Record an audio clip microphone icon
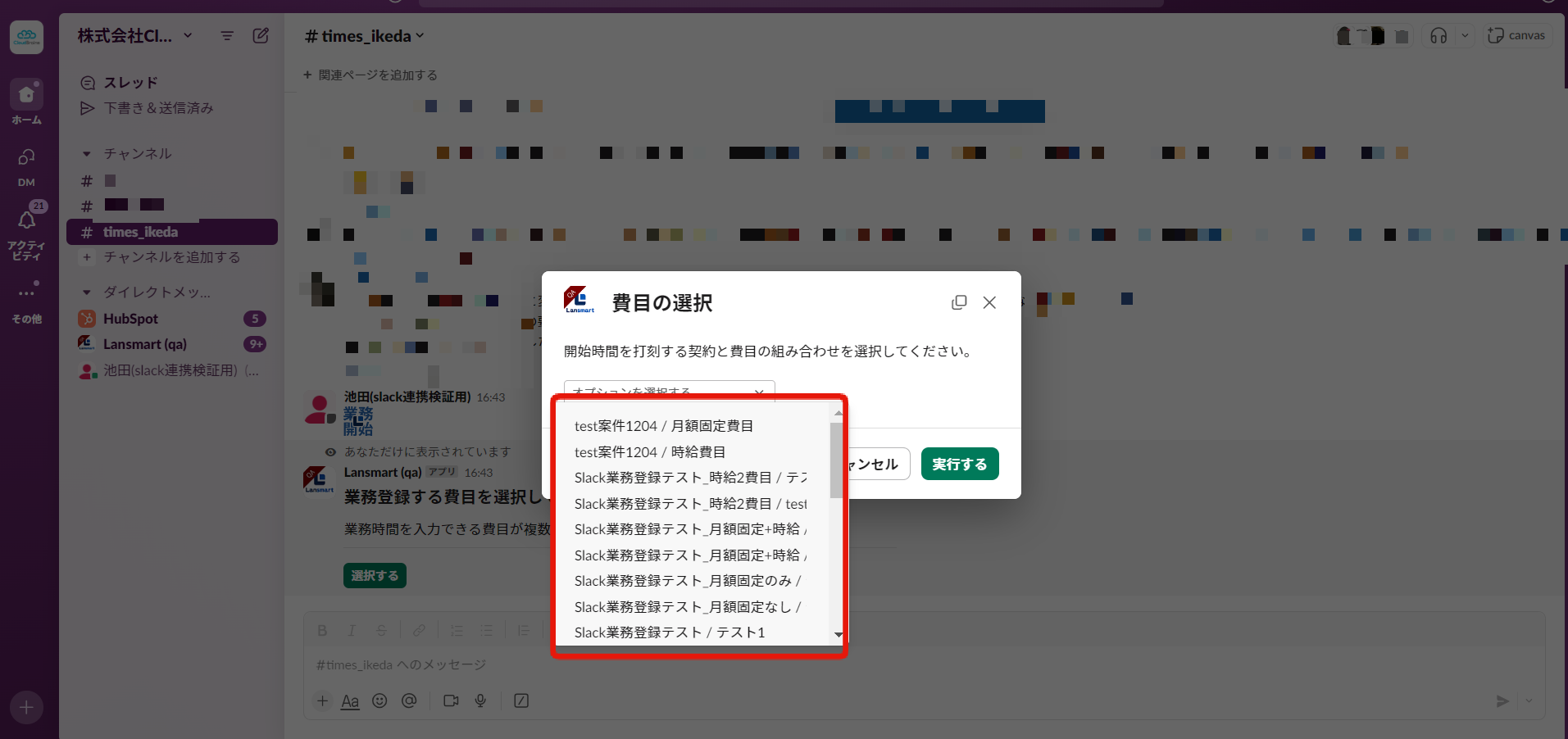This screenshot has width=1568, height=739. (480, 700)
